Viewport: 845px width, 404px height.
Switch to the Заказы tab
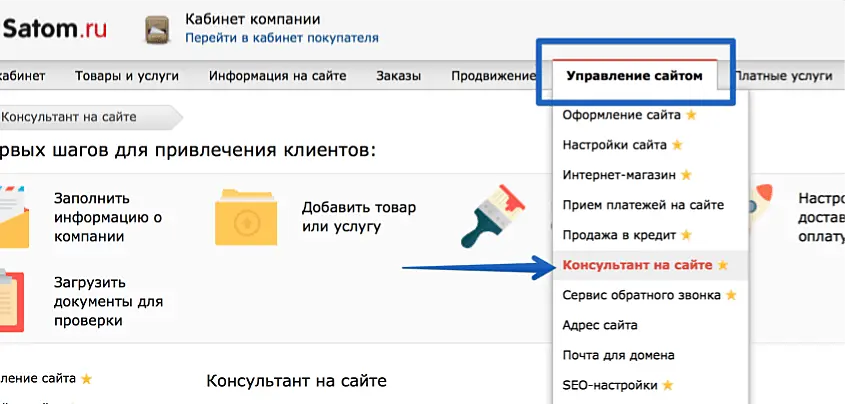[x=399, y=76]
